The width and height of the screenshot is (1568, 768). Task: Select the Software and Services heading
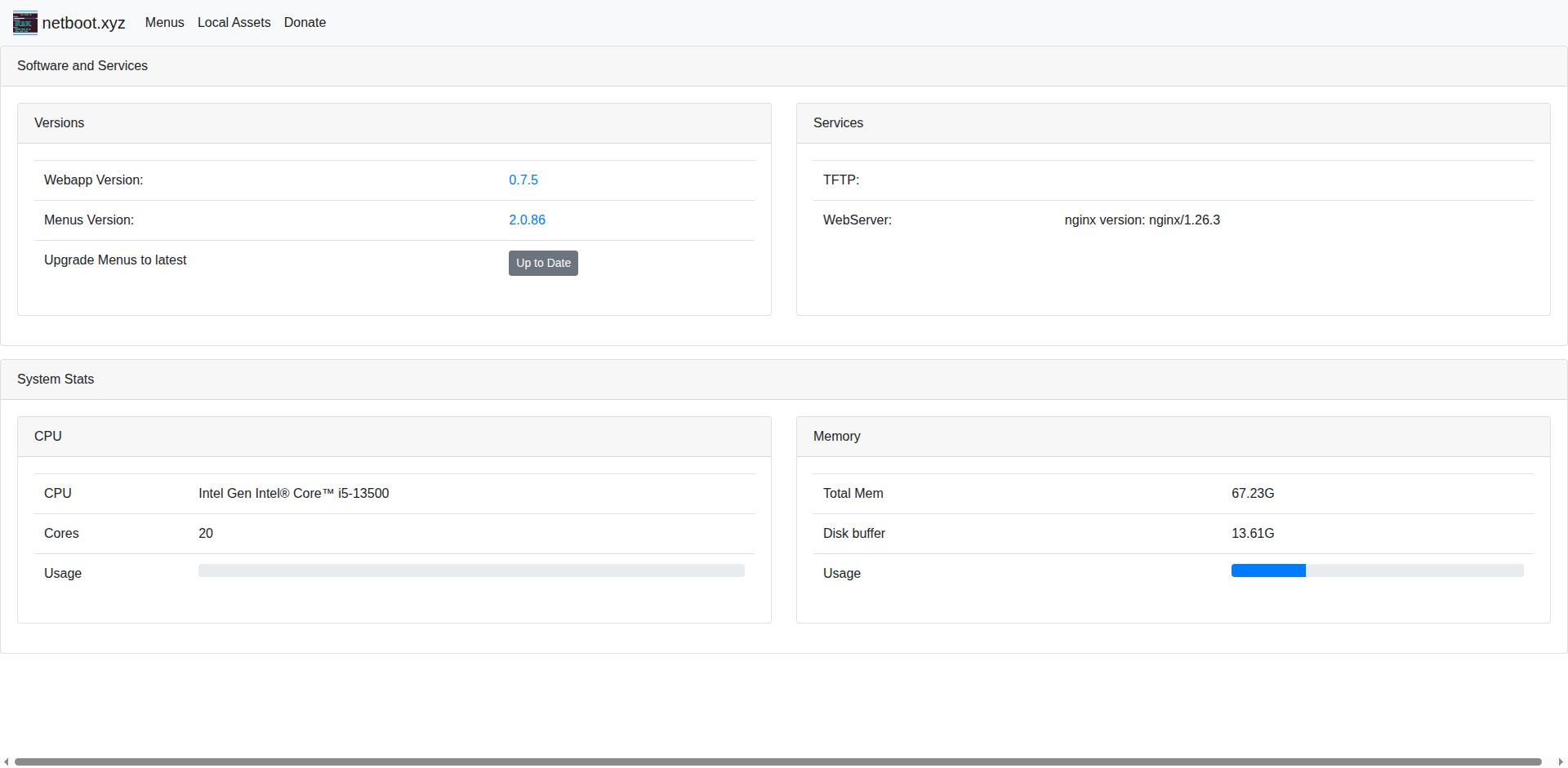point(82,66)
